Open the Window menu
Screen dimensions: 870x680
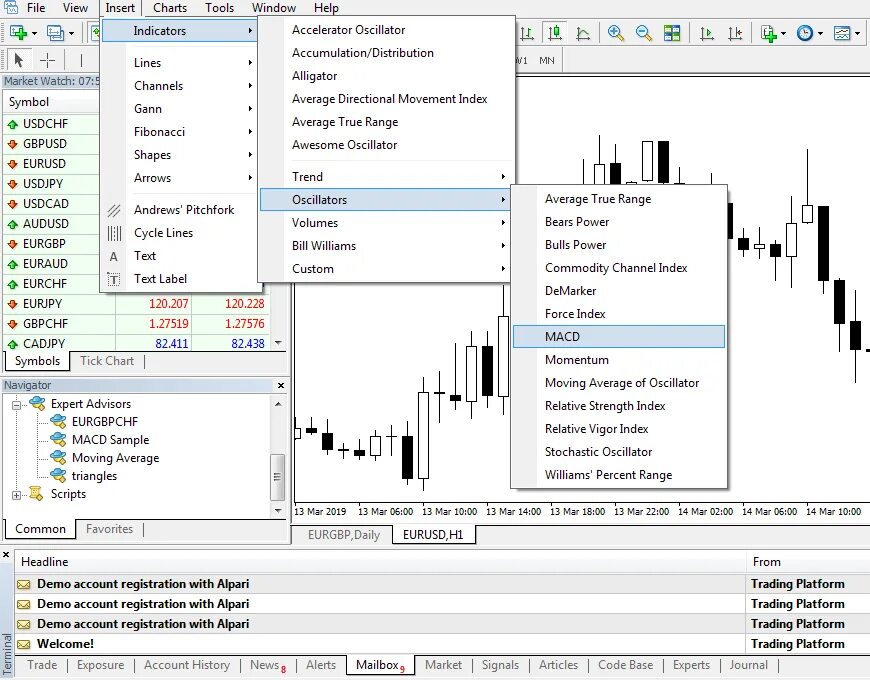tap(274, 8)
